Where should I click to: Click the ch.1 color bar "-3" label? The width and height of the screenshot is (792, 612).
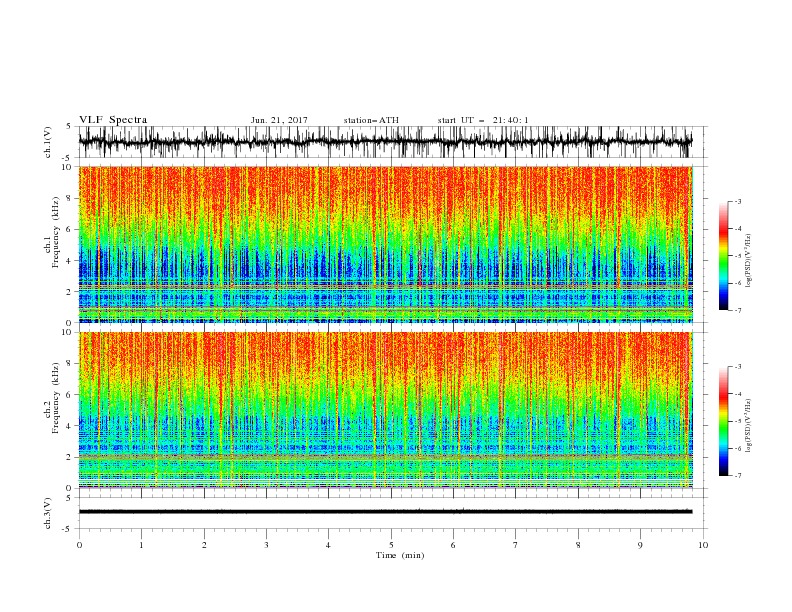pyautogui.click(x=737, y=201)
